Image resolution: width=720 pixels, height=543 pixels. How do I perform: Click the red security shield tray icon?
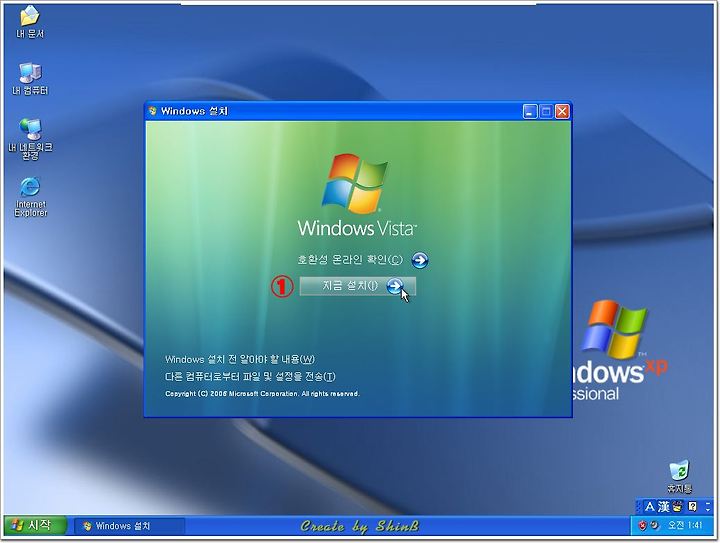click(x=642, y=525)
